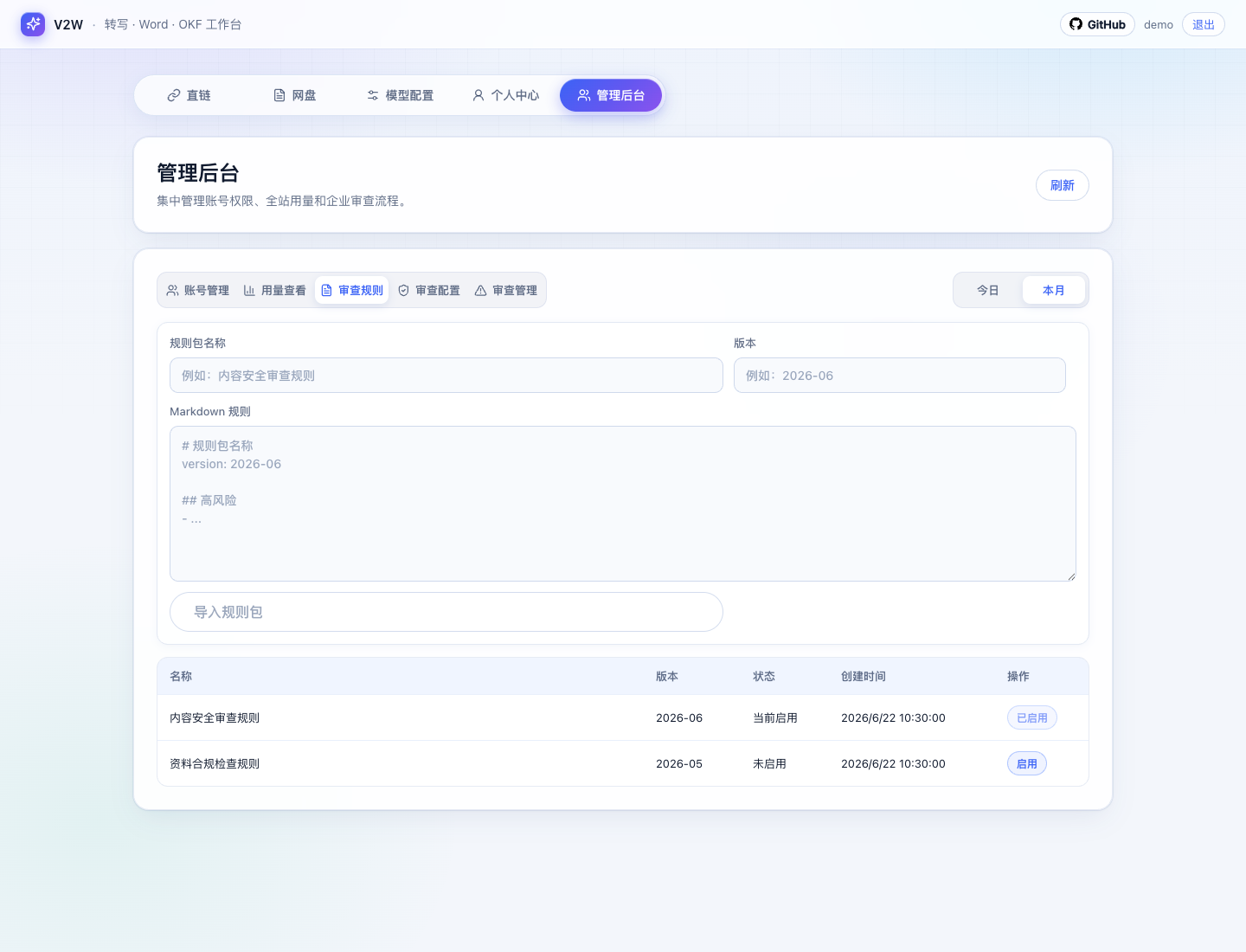Viewport: 1246px width, 952px height.
Task: Click the shield icon beside 审查配置
Action: coord(403,291)
